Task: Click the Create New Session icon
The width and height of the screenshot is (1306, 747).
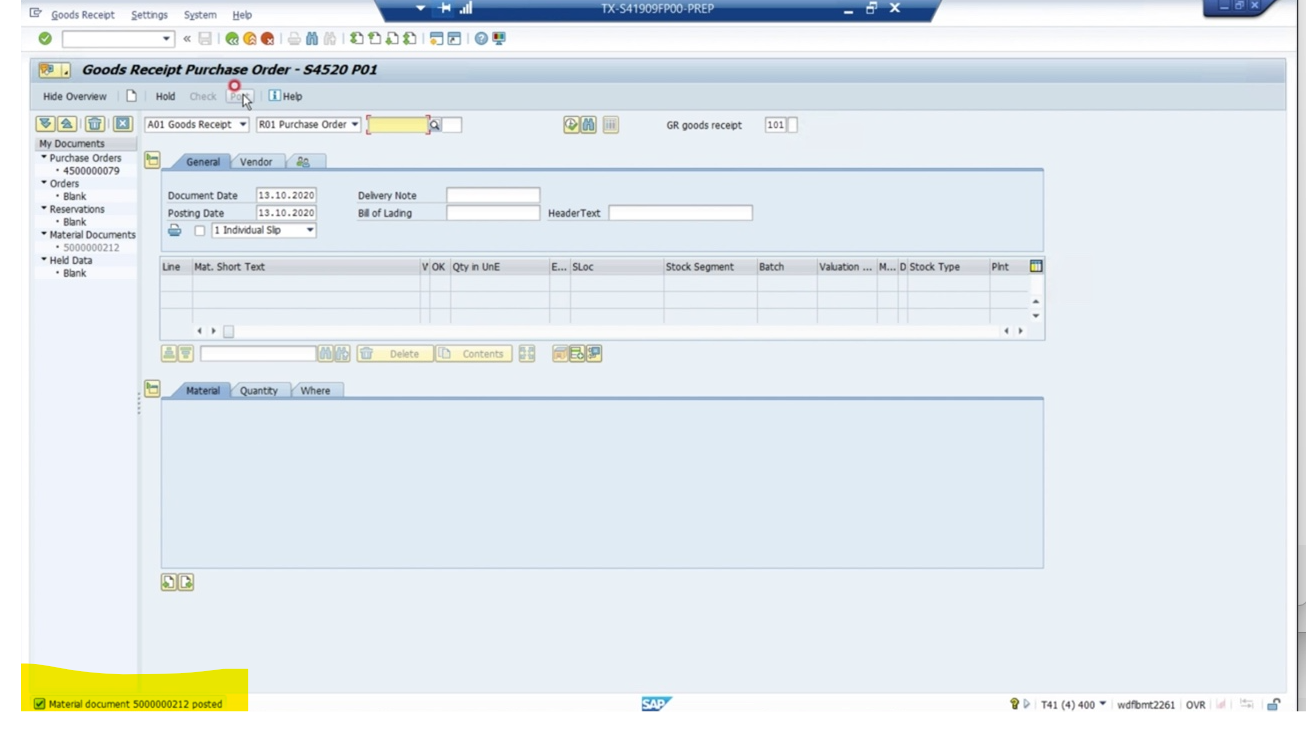Action: [437, 39]
